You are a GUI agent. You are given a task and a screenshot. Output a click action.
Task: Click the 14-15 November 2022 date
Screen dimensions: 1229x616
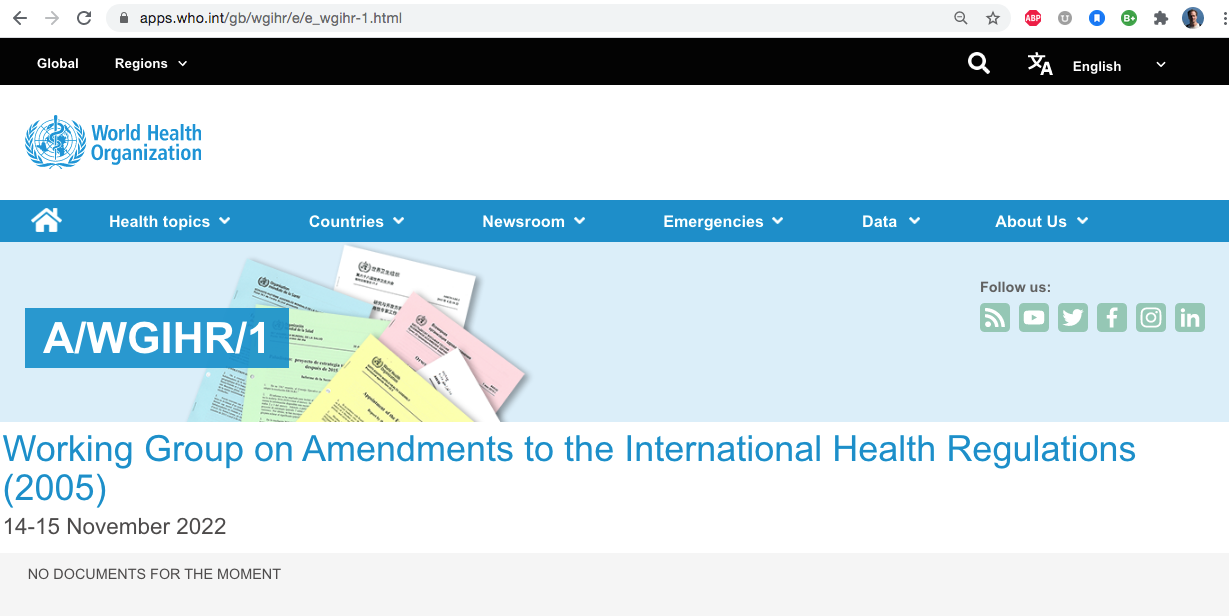click(115, 526)
